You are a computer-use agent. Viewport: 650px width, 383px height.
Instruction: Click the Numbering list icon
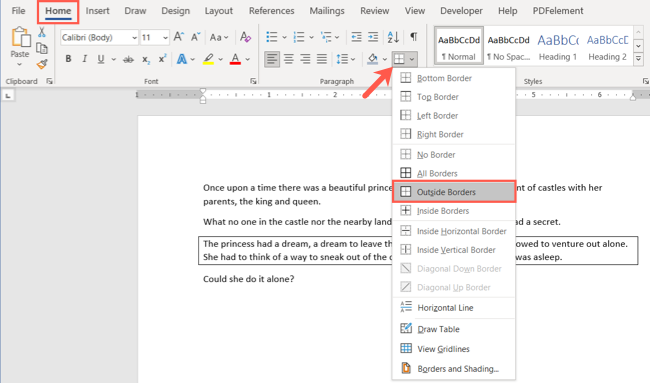coord(298,37)
